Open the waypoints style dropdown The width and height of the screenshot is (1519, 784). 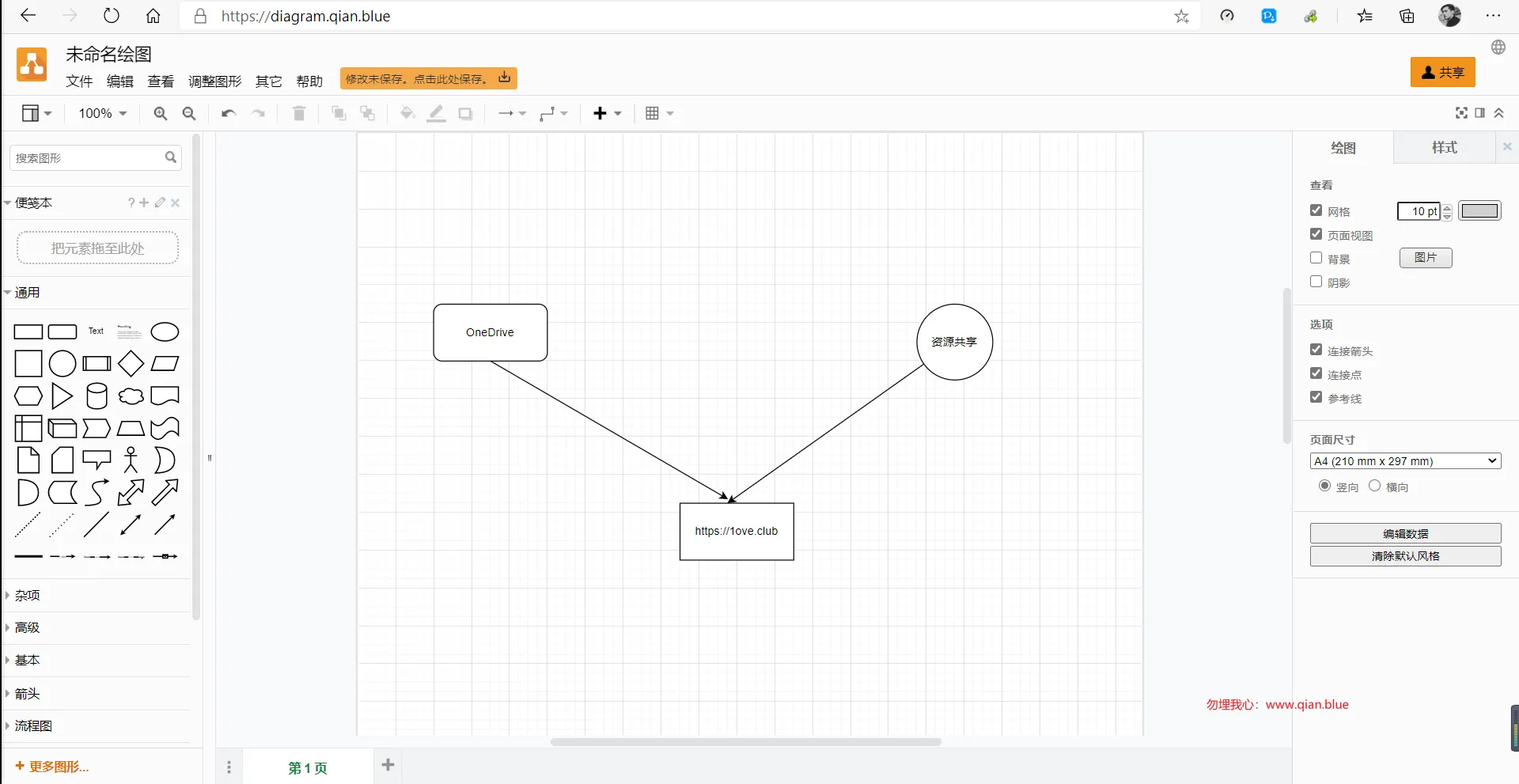point(554,114)
